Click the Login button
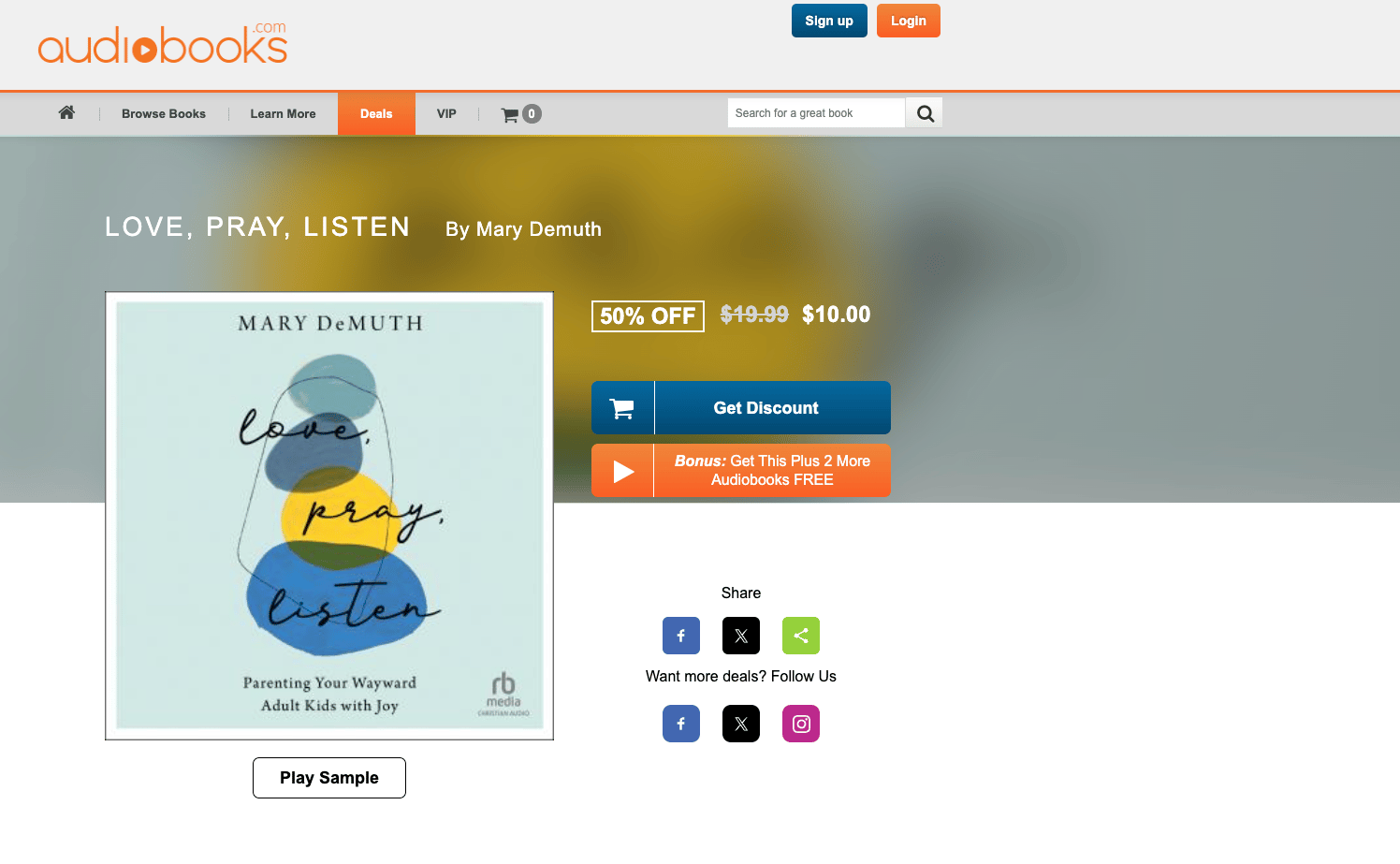Viewport: 1400px width, 864px height. click(x=909, y=21)
